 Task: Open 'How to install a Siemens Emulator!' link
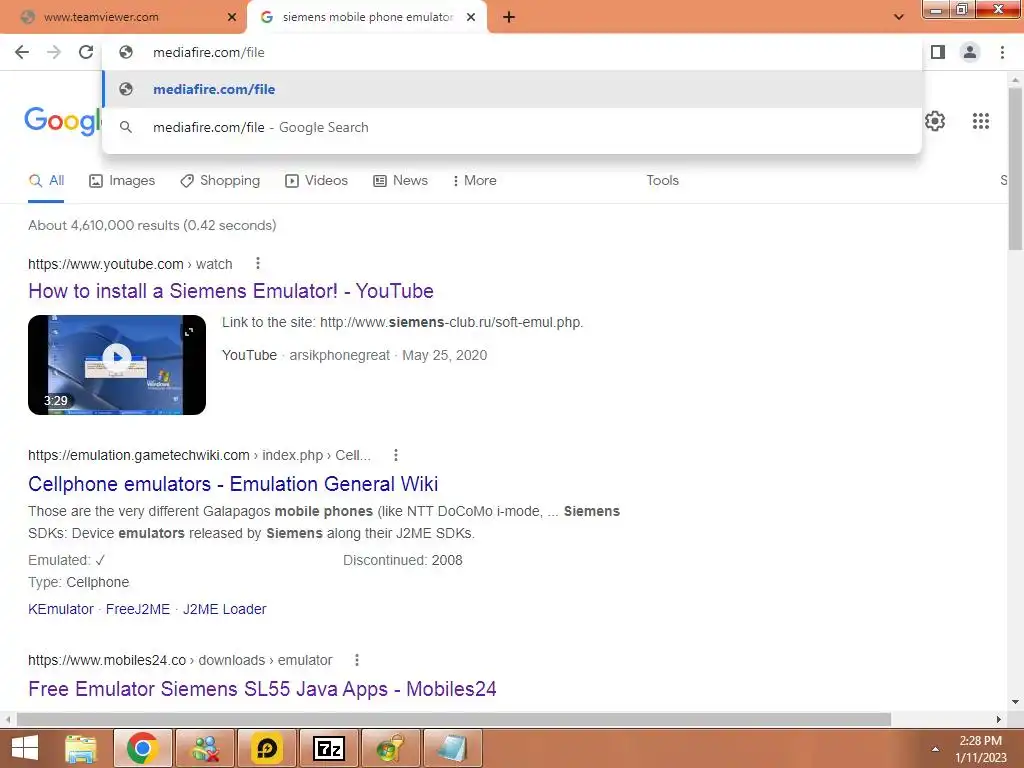tap(231, 291)
